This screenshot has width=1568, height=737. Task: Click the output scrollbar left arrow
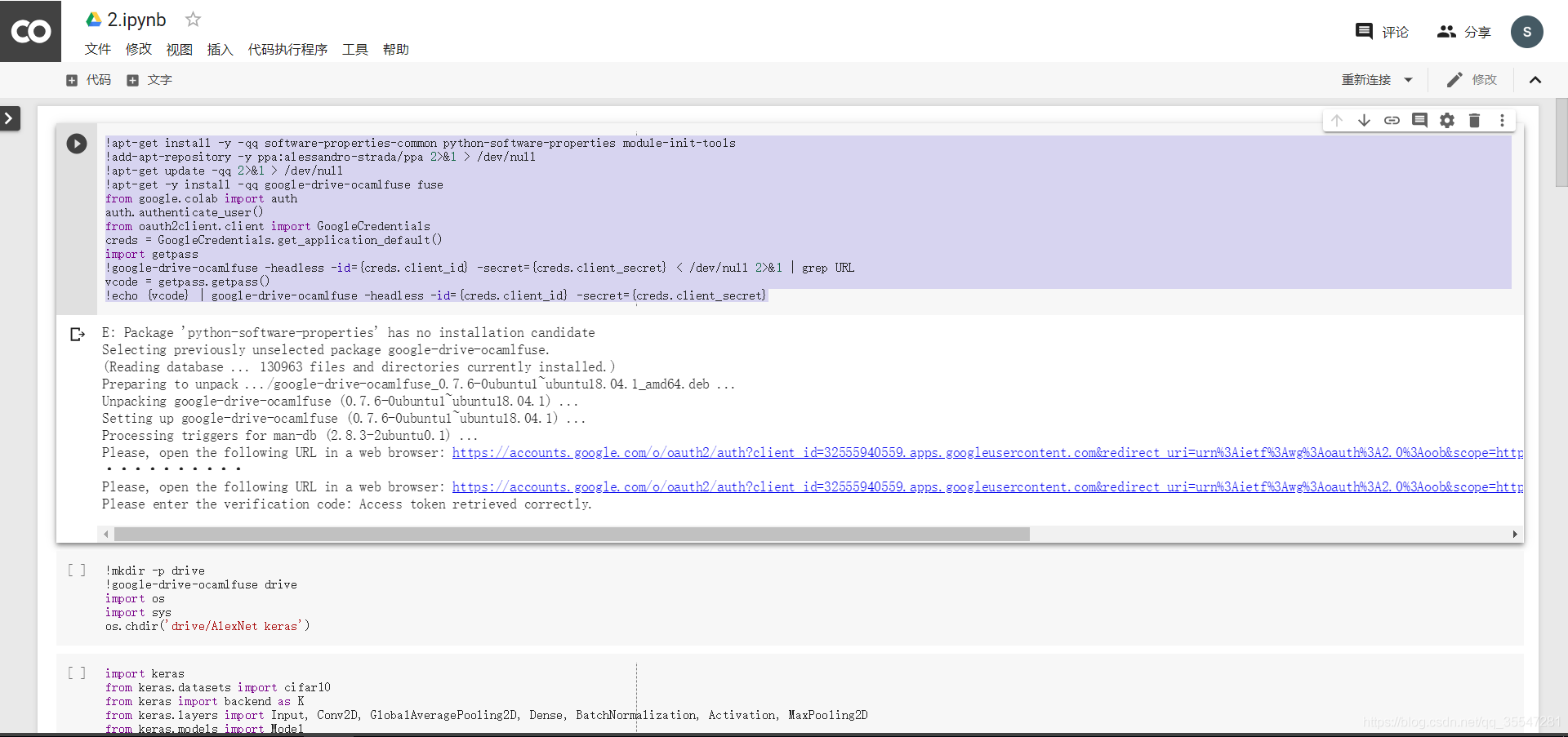(x=105, y=535)
